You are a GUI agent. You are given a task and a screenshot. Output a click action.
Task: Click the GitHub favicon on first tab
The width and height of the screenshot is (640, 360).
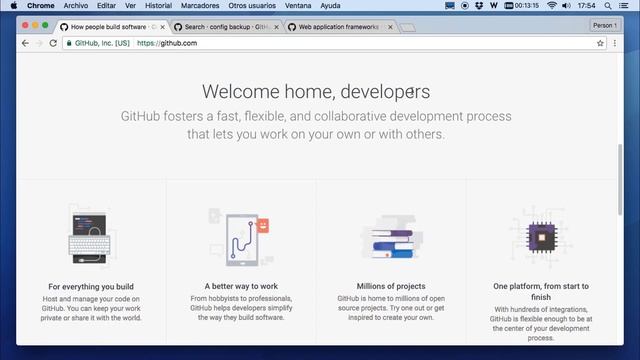64,27
